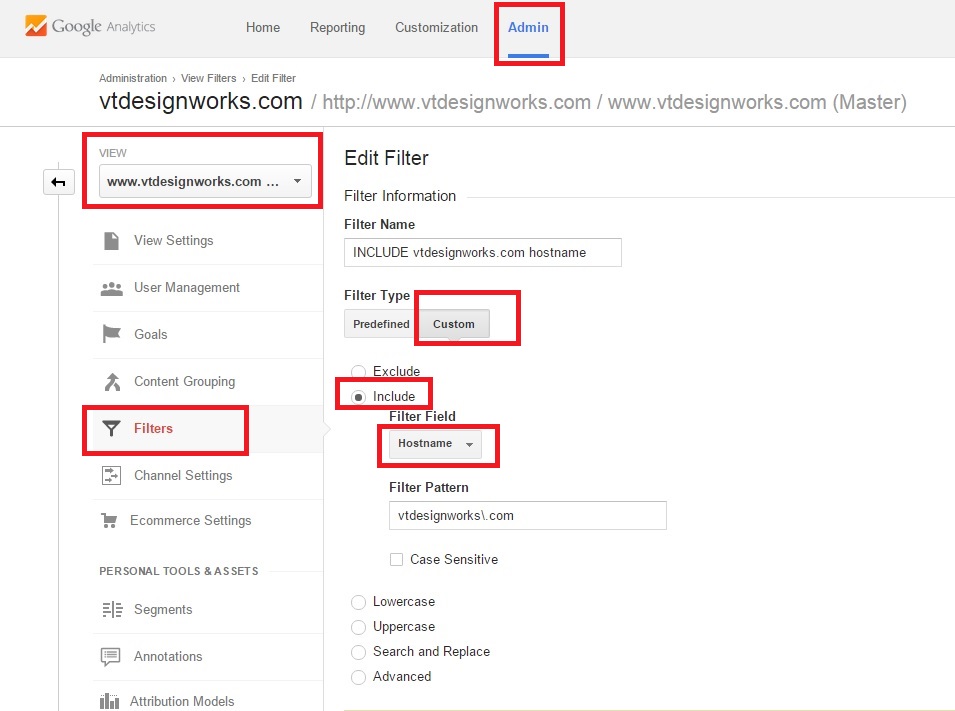This screenshot has height=711, width=955.
Task: Select the Exclude radio button
Action: [358, 372]
